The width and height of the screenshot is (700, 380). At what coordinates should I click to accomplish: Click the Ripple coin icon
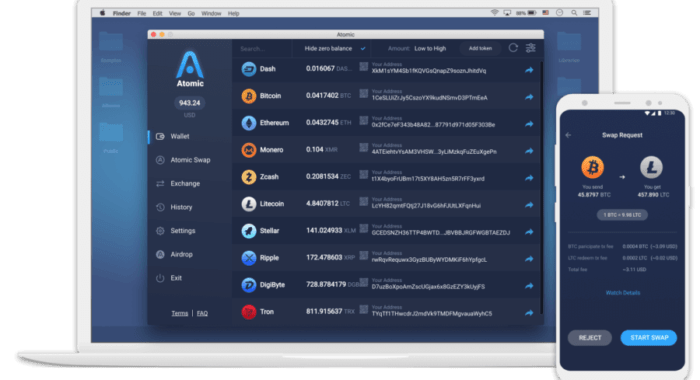(x=249, y=258)
